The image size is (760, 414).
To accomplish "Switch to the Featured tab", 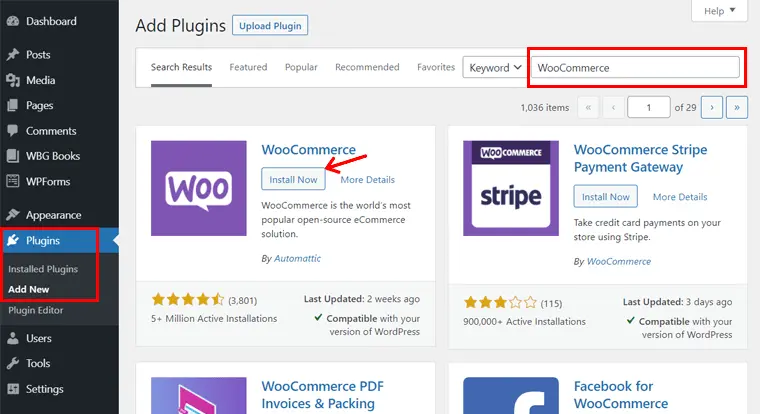I will [x=248, y=67].
